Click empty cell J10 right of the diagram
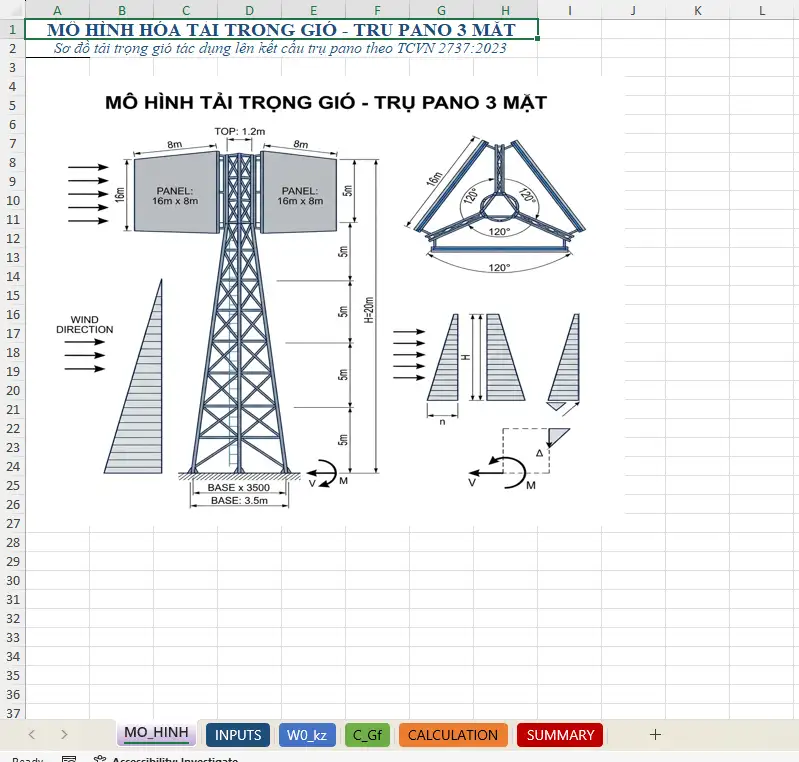799x762 pixels. 633,200
